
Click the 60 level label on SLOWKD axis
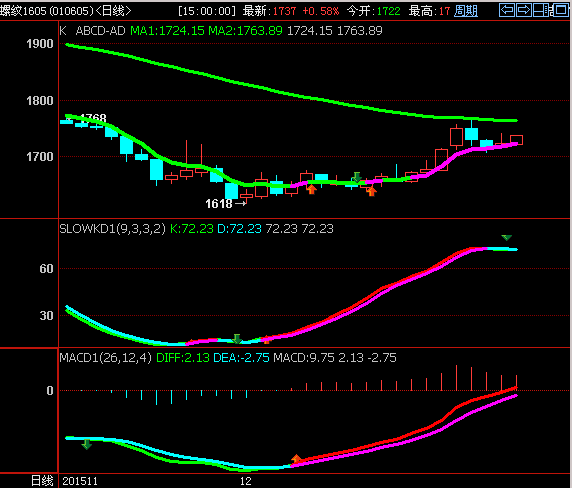46,269
